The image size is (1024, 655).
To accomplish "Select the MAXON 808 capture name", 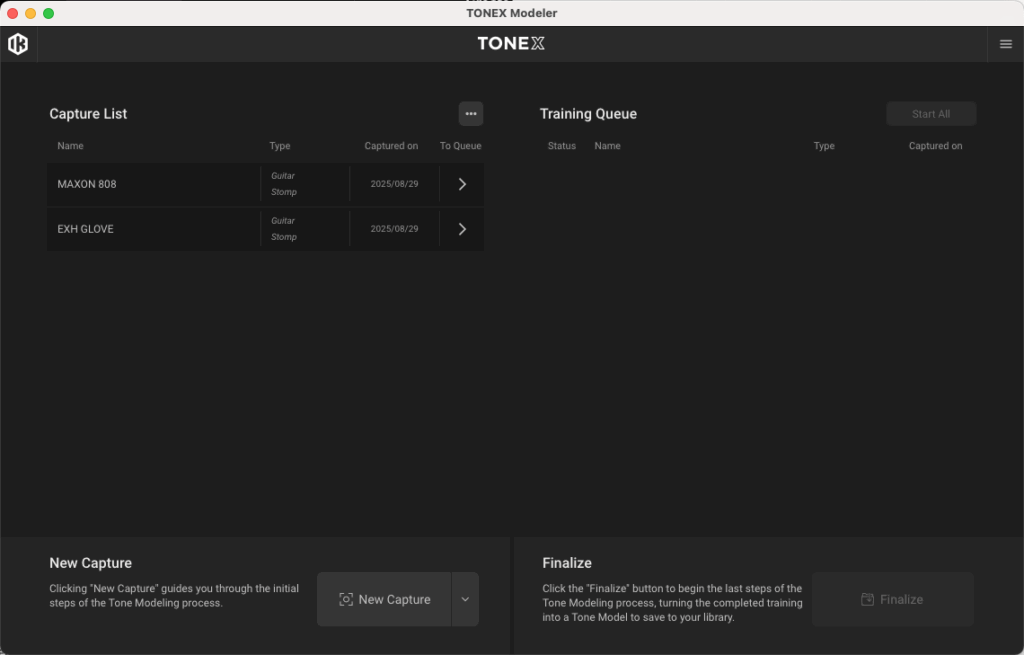I will (87, 184).
